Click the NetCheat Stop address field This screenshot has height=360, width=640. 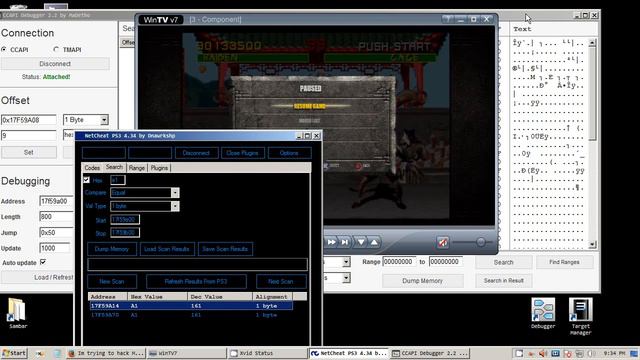pos(125,233)
